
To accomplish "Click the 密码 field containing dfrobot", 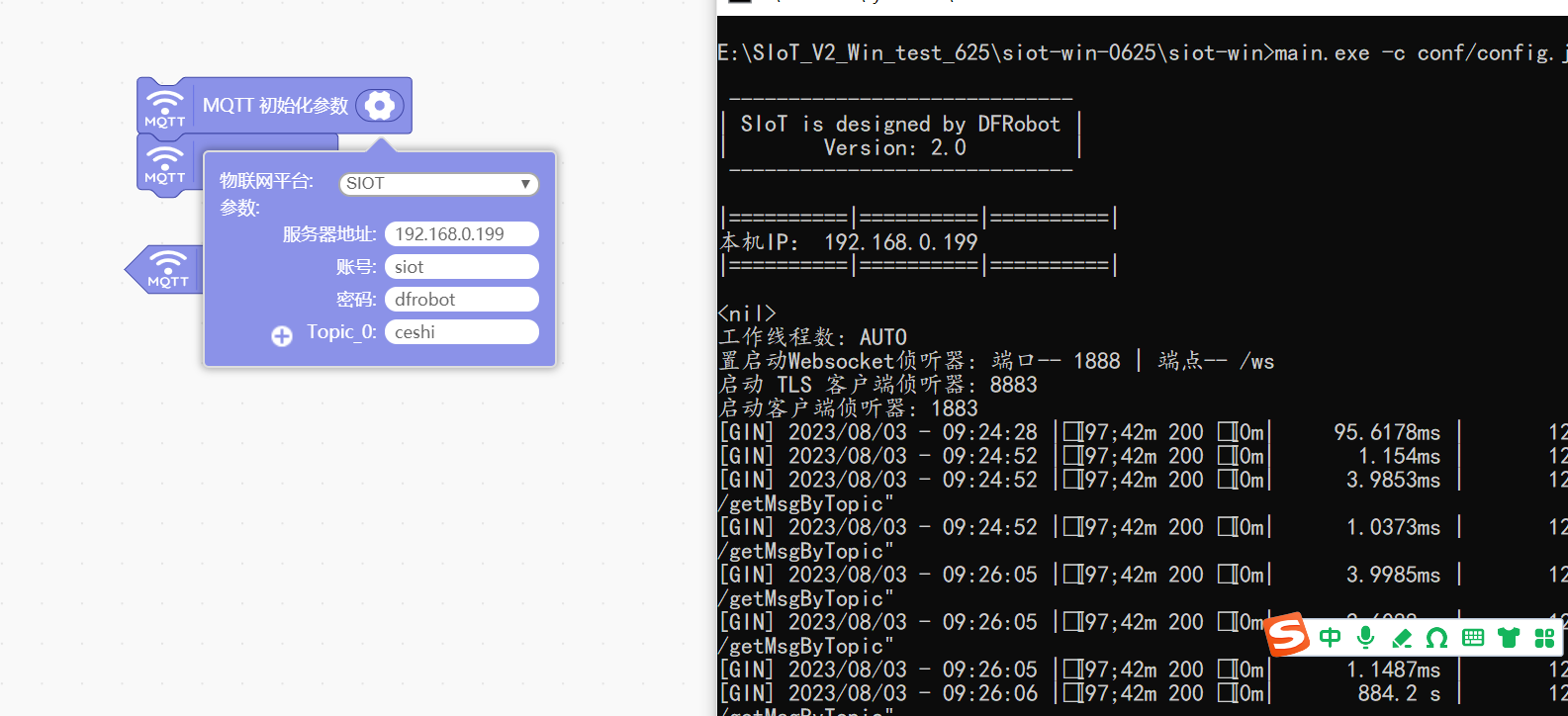I will coord(462,300).
